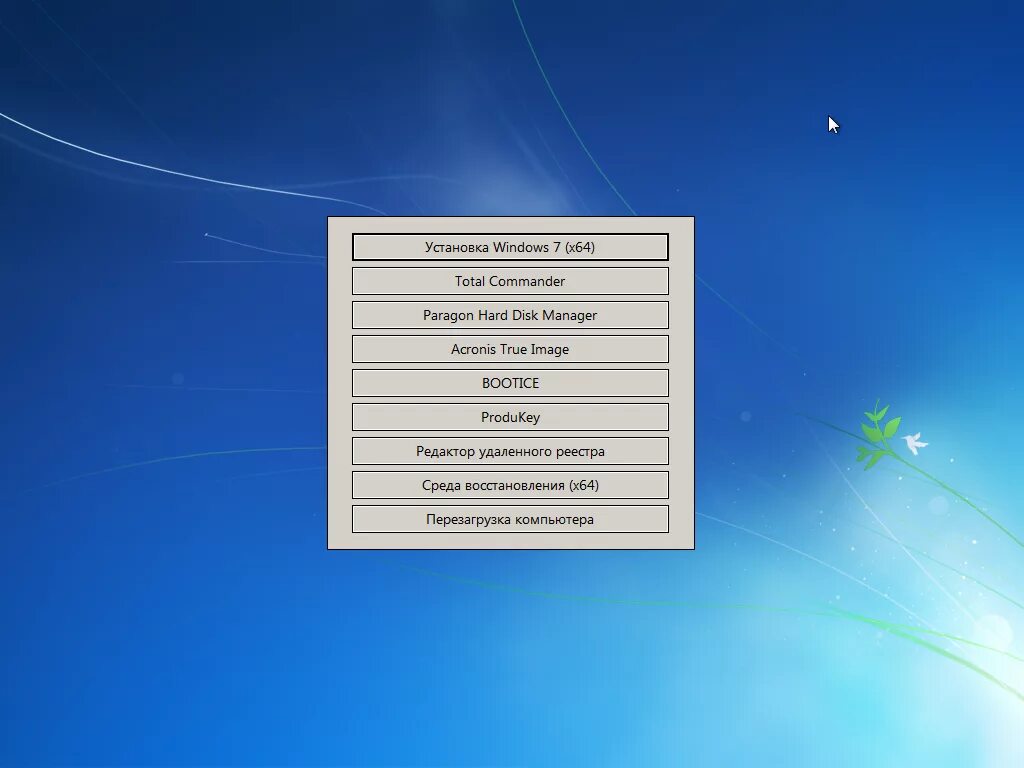The image size is (1024, 768).
Task: Select the boot editor BOOTICE
Action: tap(510, 383)
